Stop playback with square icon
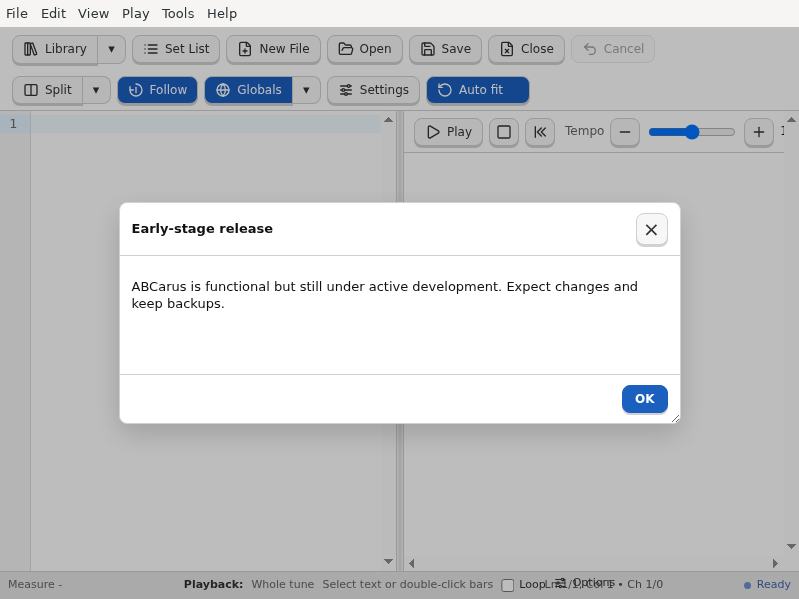 click(x=504, y=132)
